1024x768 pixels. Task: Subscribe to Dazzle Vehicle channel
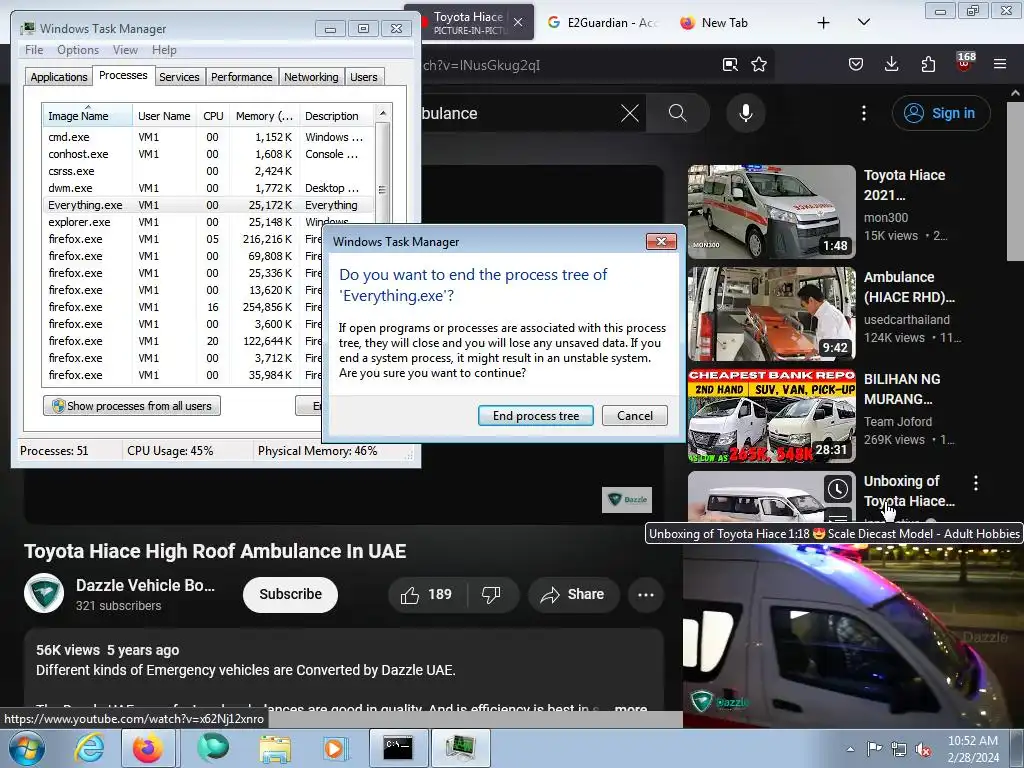pos(290,594)
